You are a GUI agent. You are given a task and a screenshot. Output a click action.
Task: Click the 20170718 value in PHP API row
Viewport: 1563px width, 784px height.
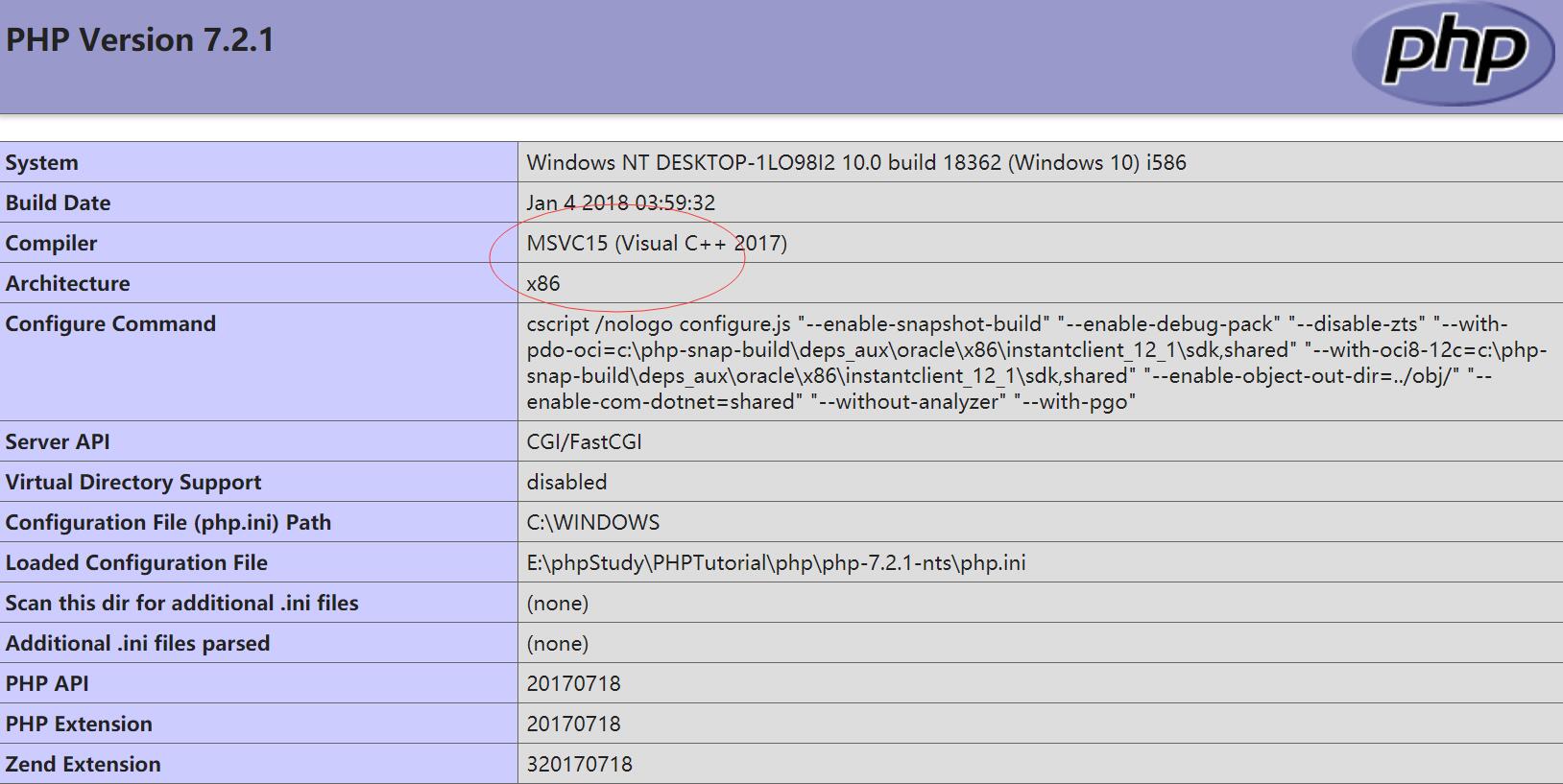[573, 684]
